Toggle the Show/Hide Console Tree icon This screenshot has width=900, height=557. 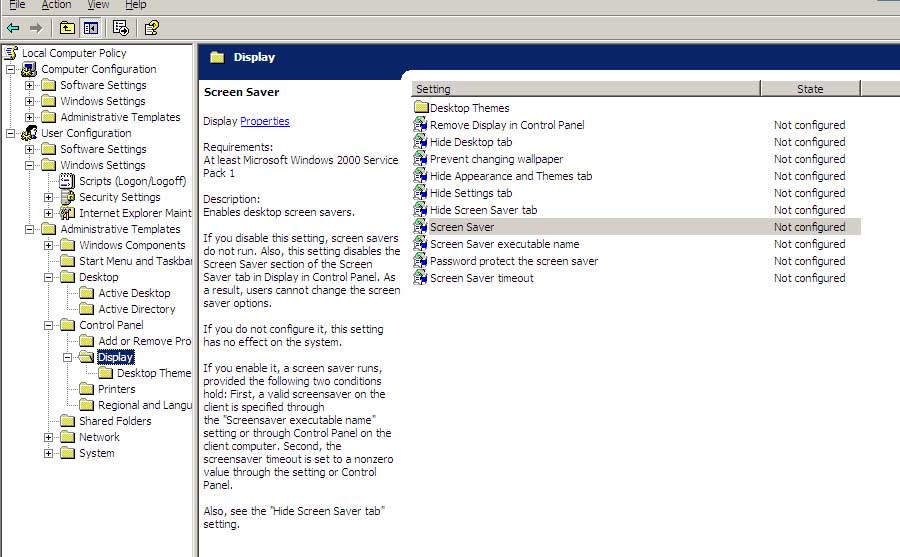coord(90,28)
